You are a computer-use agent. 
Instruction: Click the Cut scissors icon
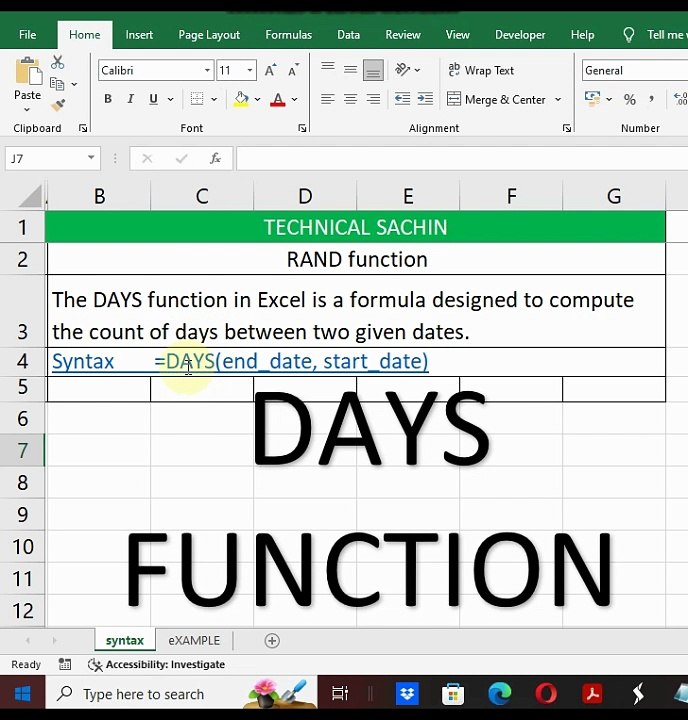57,62
